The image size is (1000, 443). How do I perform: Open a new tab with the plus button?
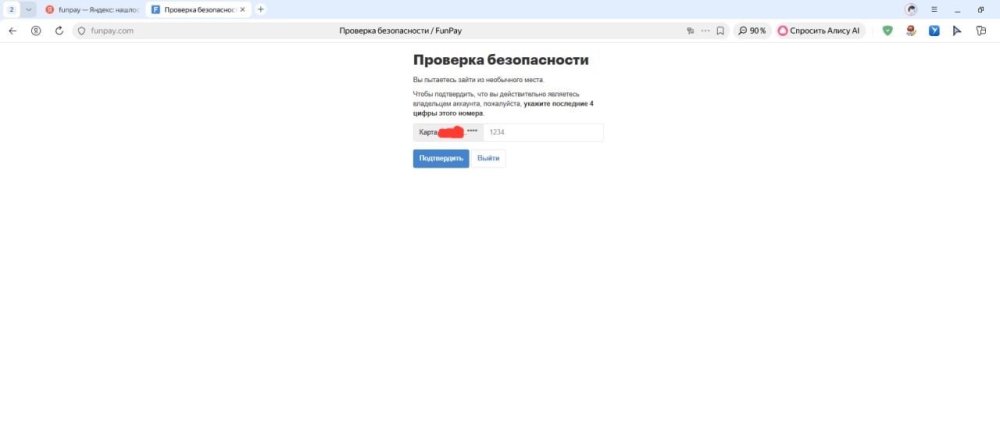(260, 10)
